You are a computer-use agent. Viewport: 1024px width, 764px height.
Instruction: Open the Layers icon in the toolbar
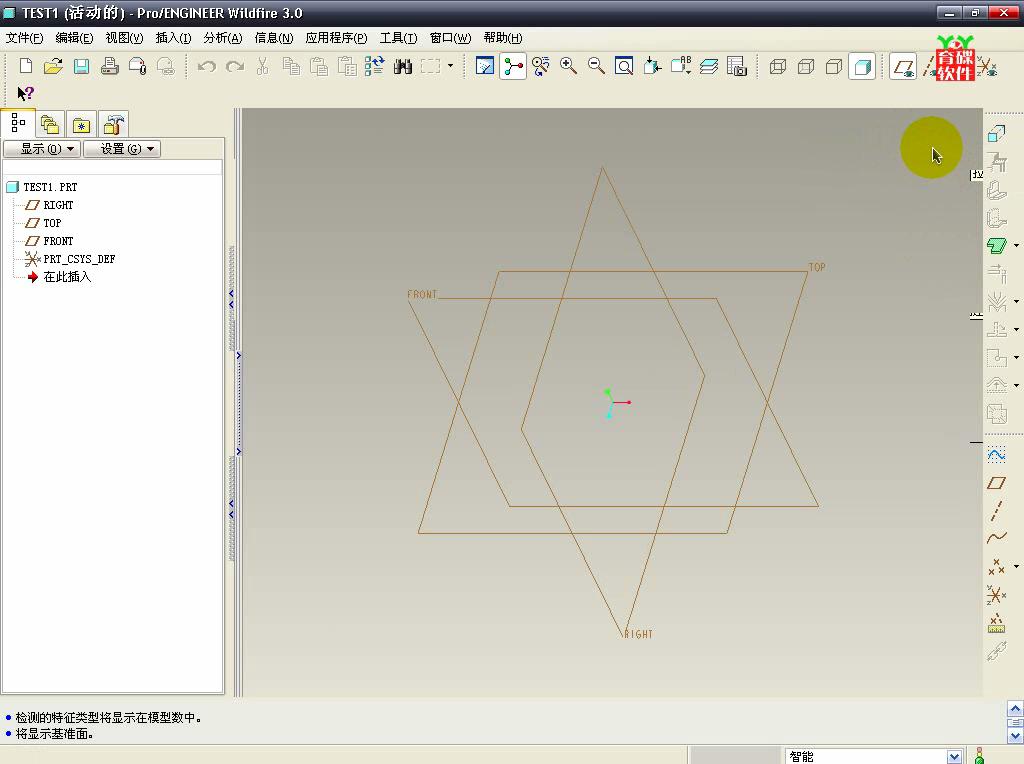click(x=709, y=66)
